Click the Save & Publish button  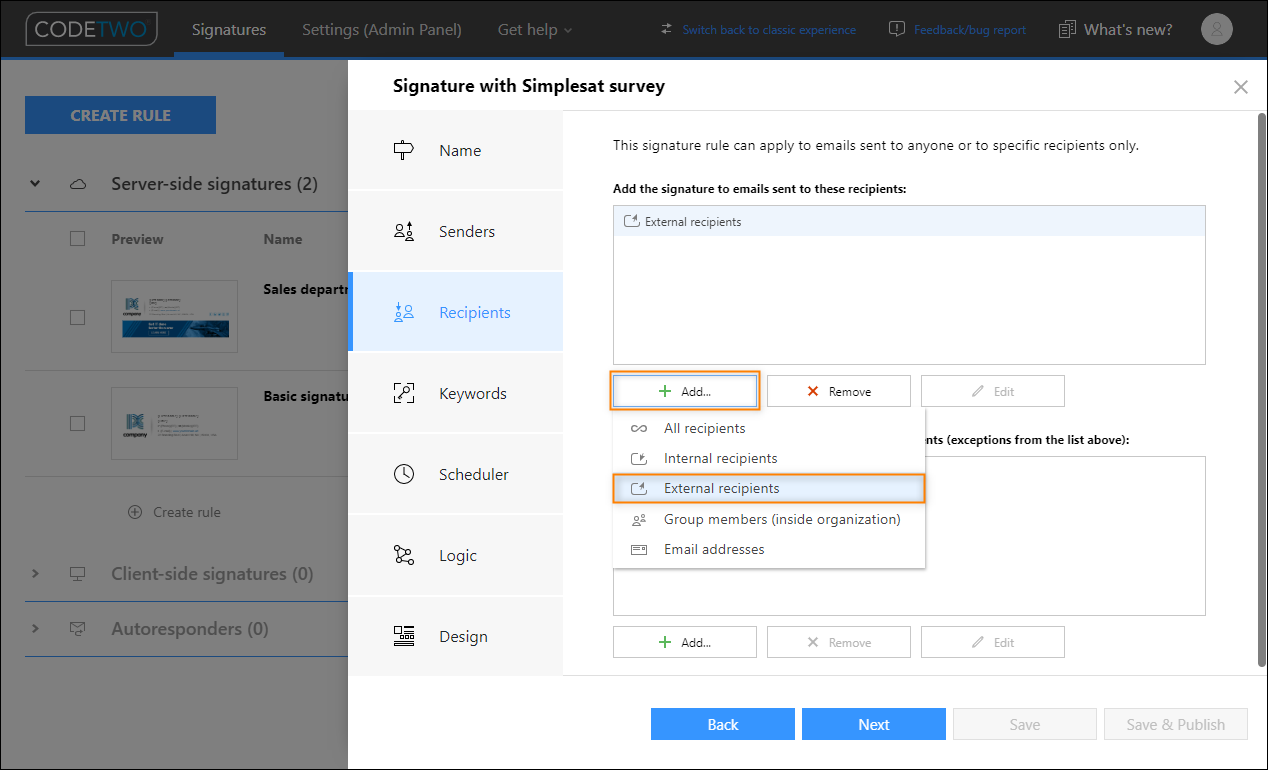[1176, 725]
